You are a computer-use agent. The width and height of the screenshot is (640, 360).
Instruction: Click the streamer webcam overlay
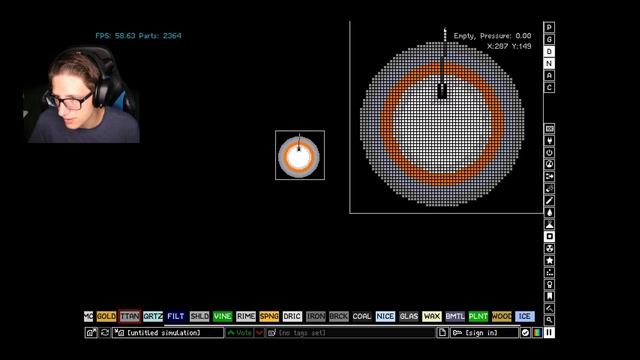pyautogui.click(x=81, y=94)
